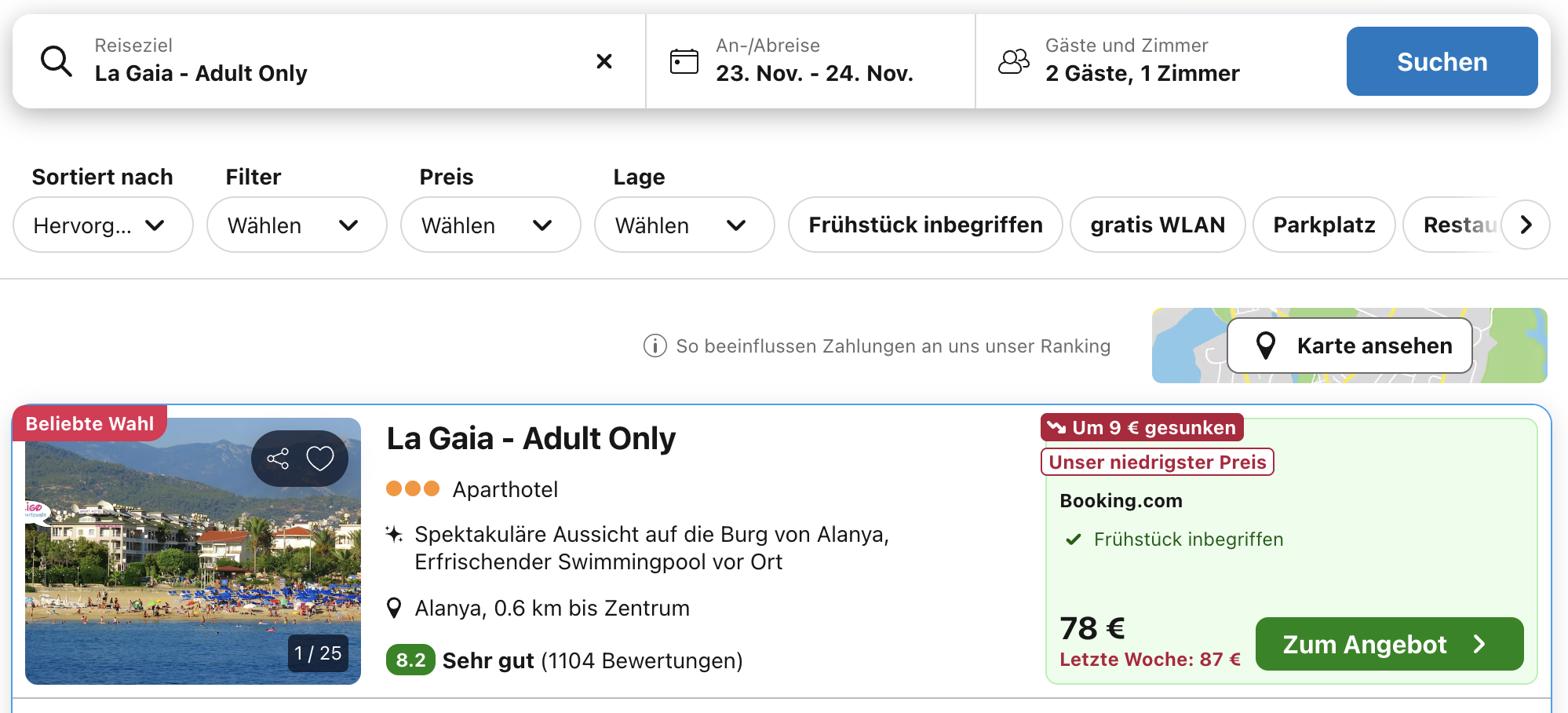Image resolution: width=1568 pixels, height=713 pixels.
Task: Save La Gaia to favorites heart
Action: pos(320,459)
